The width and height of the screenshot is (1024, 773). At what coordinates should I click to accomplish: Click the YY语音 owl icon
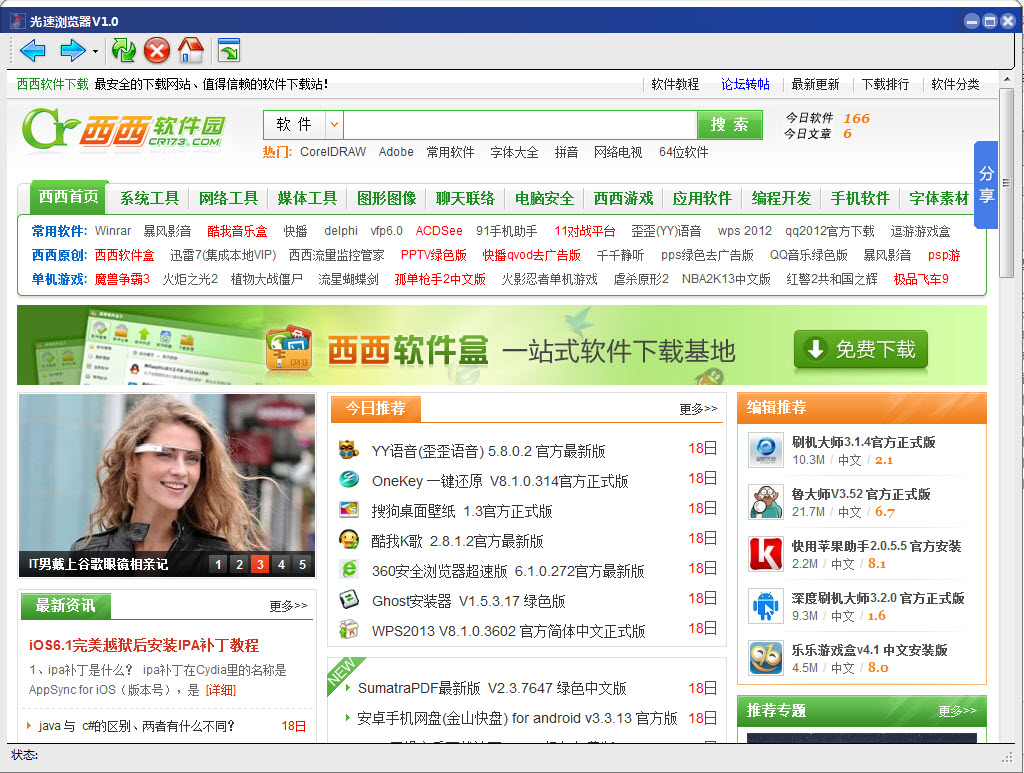349,450
